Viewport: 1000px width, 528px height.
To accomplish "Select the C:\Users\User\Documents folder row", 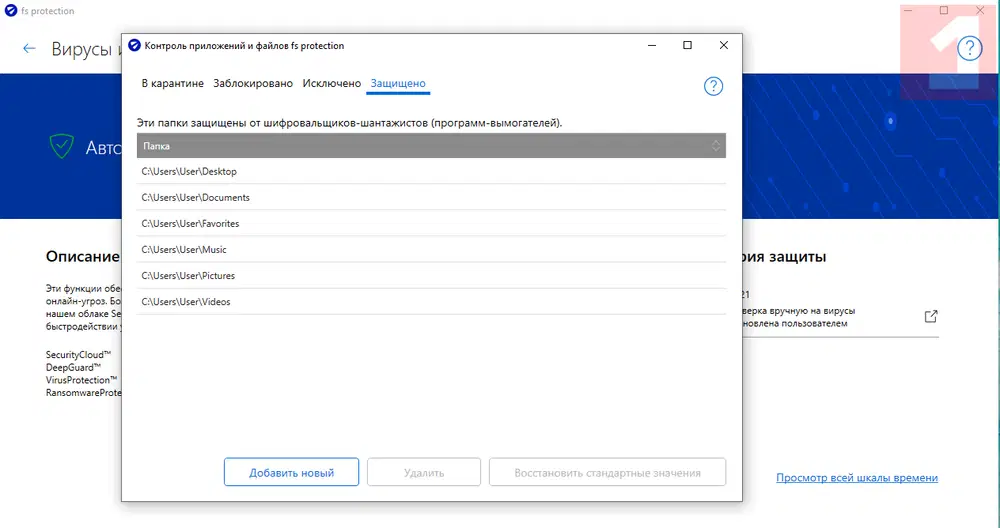I will [431, 198].
